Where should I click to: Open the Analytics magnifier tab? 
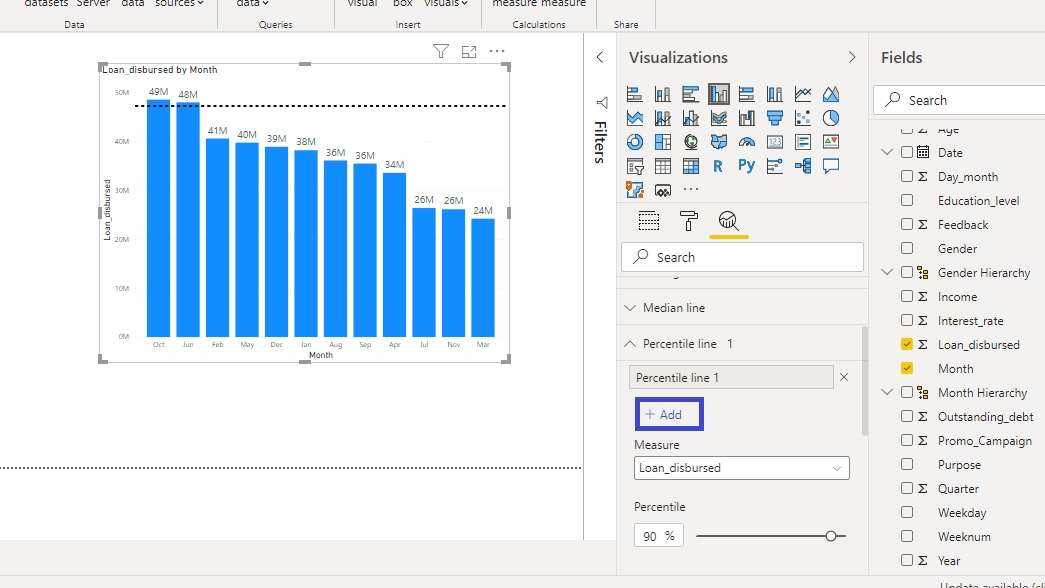(x=728, y=221)
